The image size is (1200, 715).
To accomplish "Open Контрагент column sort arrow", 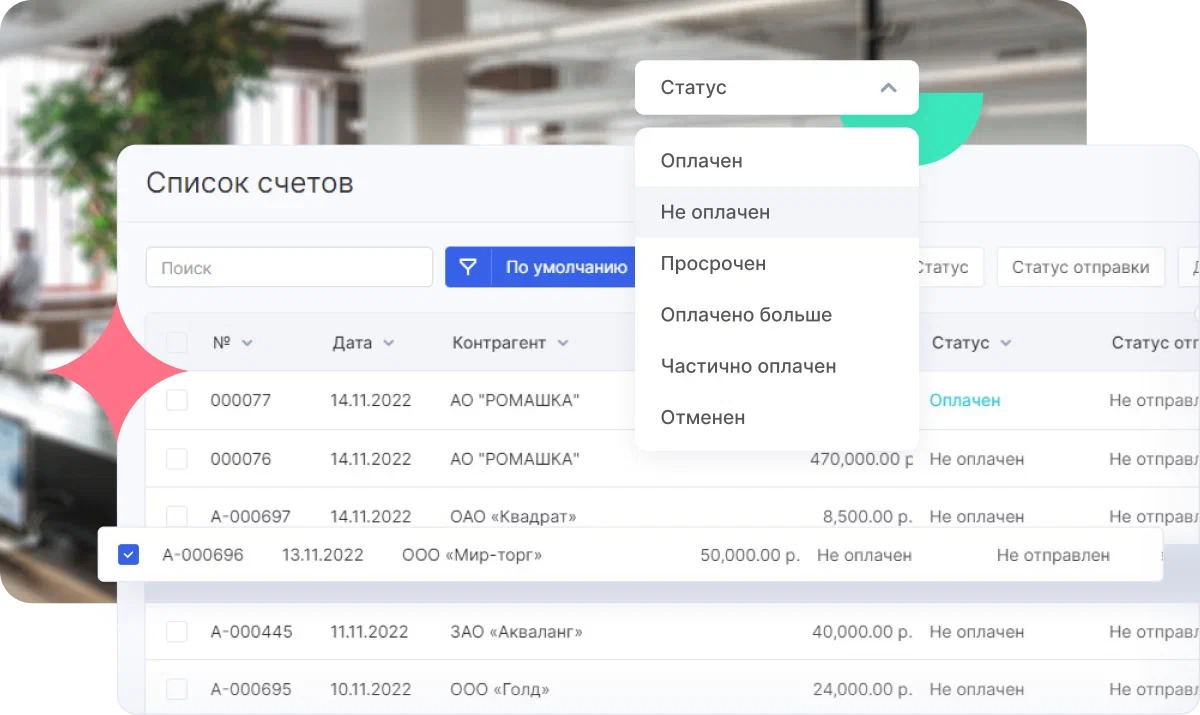I will (563, 343).
